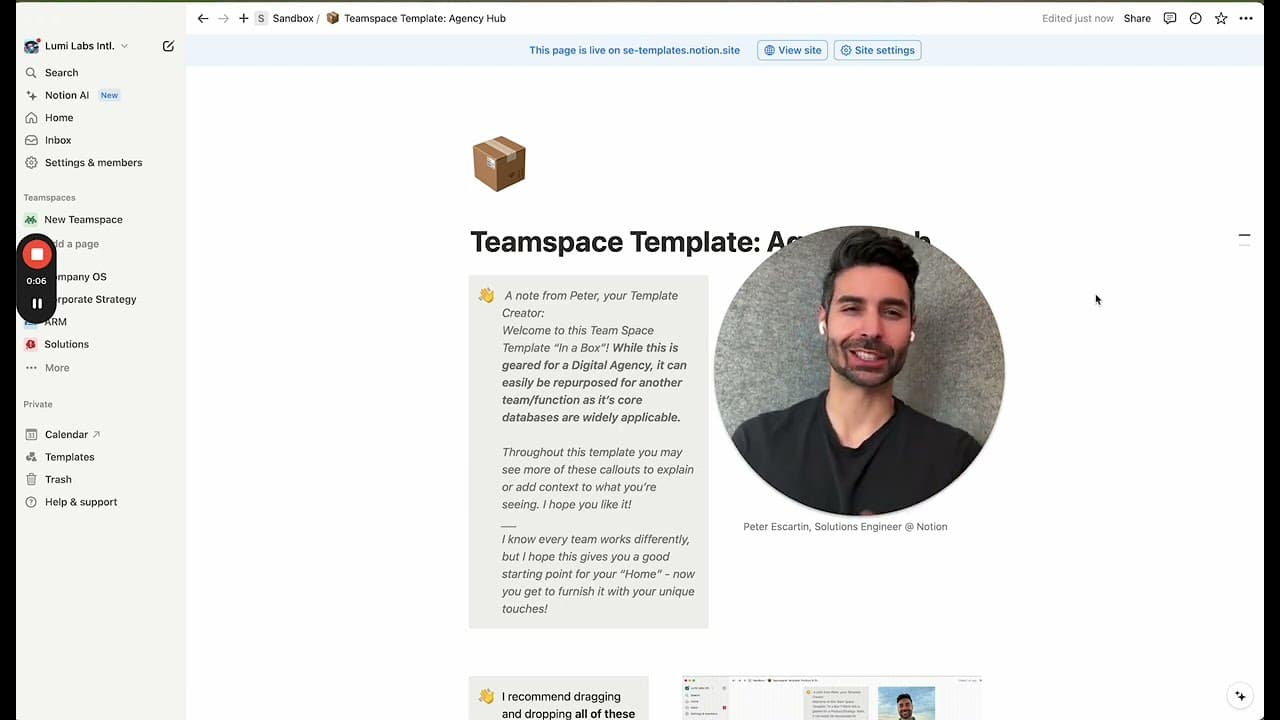Click the Site settings button
Image resolution: width=1280 pixels, height=720 pixels.
[x=877, y=50]
